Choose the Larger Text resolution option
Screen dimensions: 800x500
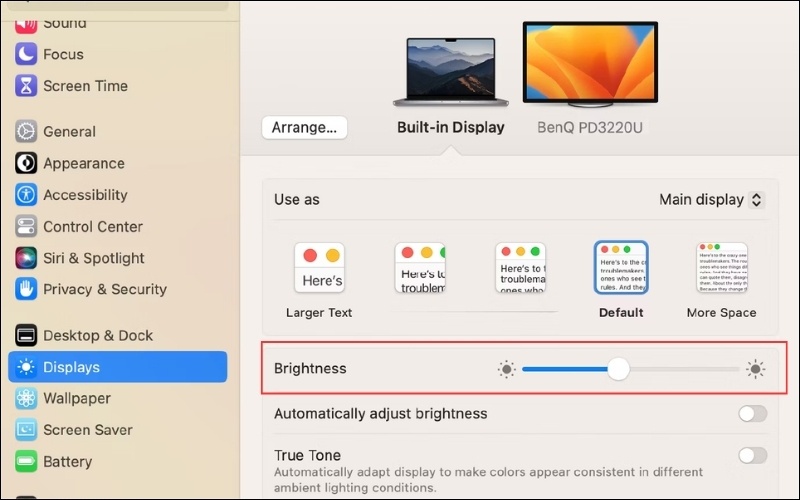point(319,268)
